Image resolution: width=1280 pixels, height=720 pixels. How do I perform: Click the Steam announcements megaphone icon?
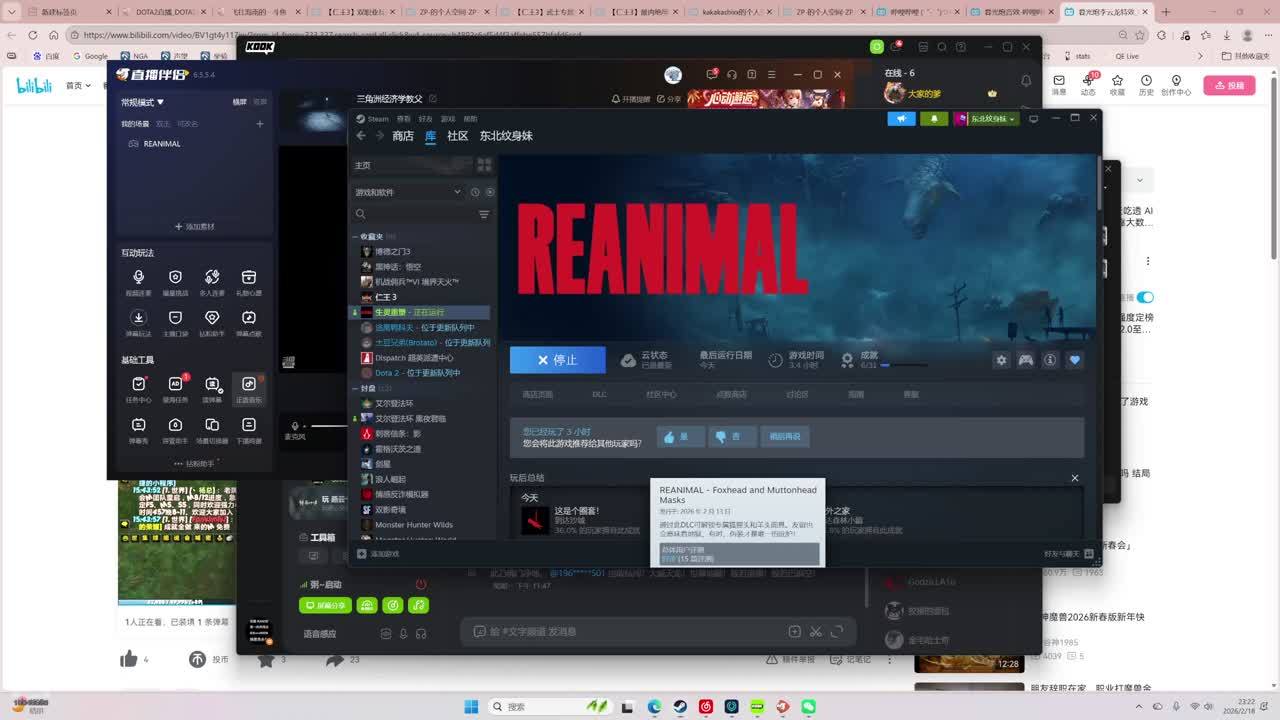[x=901, y=118]
